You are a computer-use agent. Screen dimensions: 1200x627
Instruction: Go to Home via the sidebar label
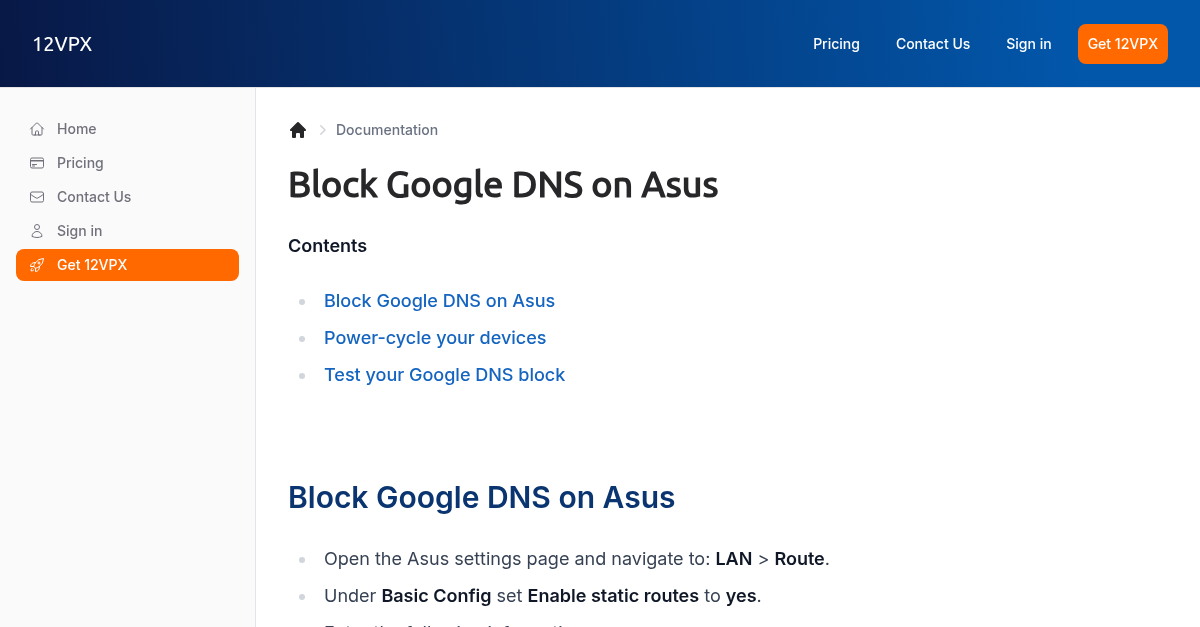point(77,129)
